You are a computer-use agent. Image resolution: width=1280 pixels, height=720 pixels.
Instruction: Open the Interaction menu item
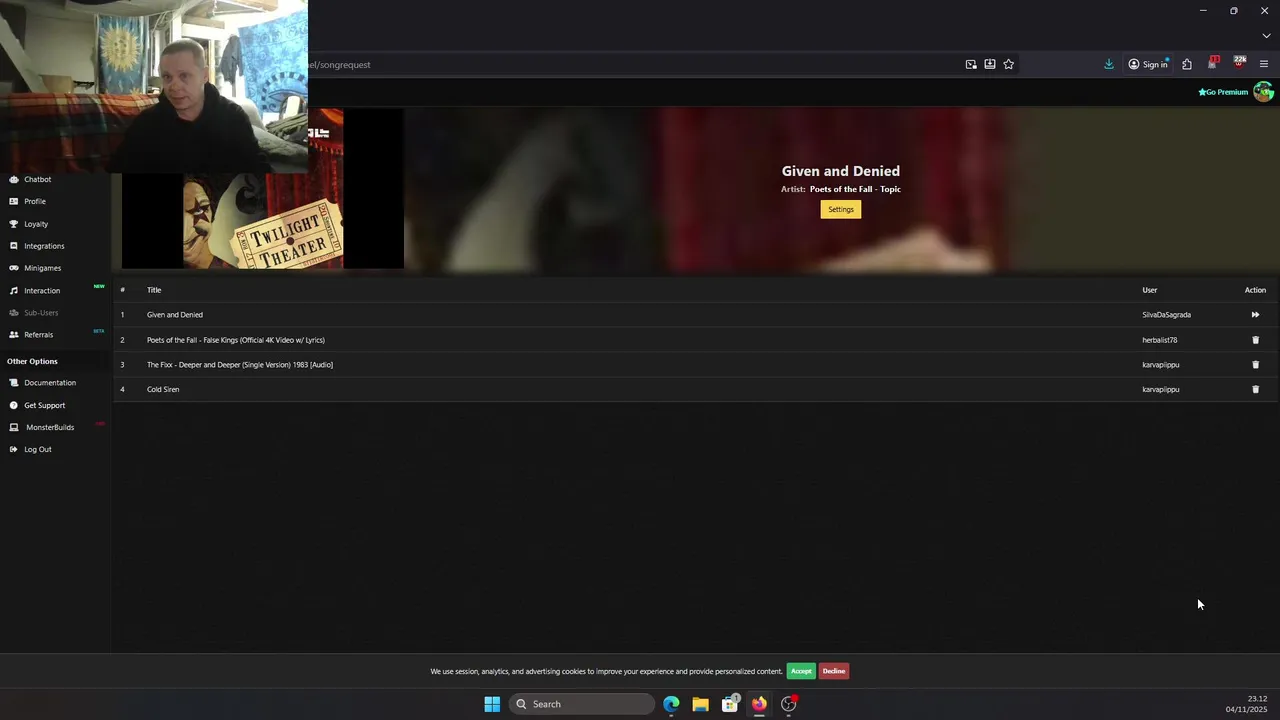42,291
